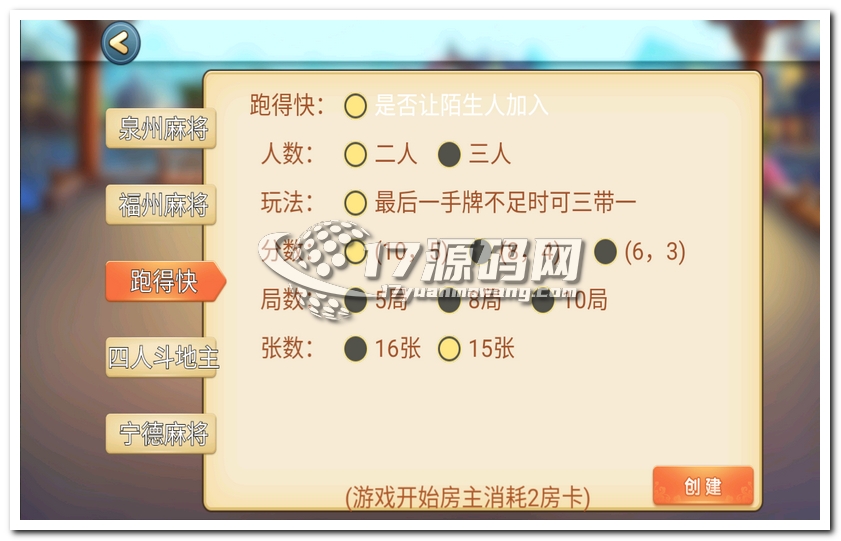Open the 宁德麻将 tab
The height and width of the screenshot is (541, 841).
(161, 434)
